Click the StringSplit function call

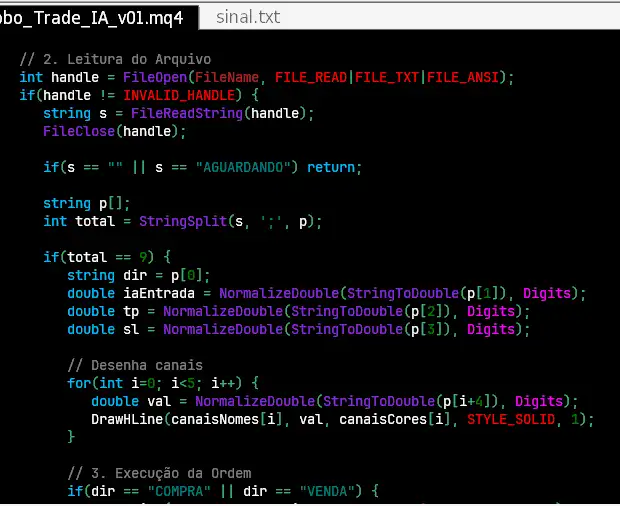pos(183,221)
